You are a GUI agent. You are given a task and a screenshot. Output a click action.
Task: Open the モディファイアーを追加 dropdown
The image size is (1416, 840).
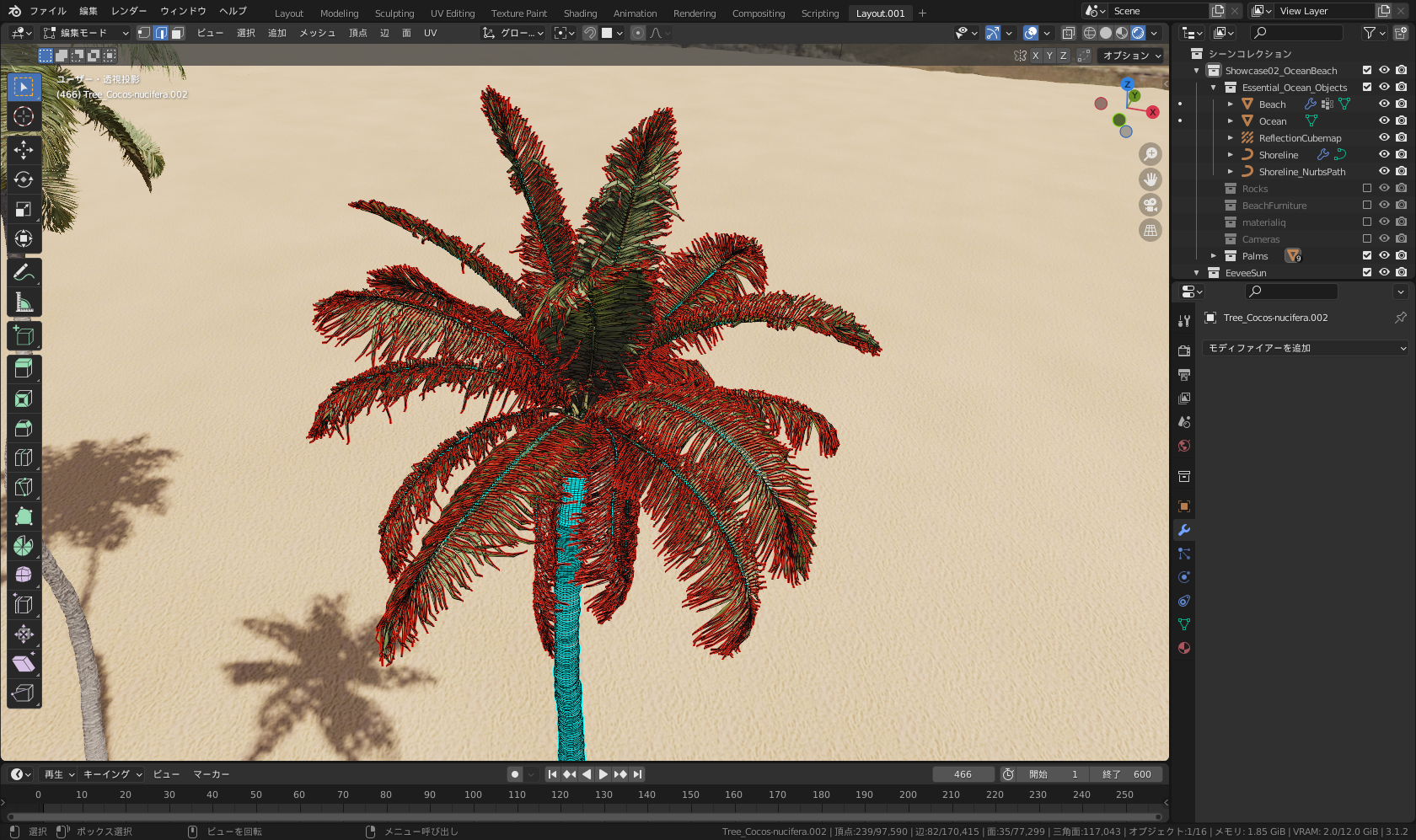pos(1305,347)
